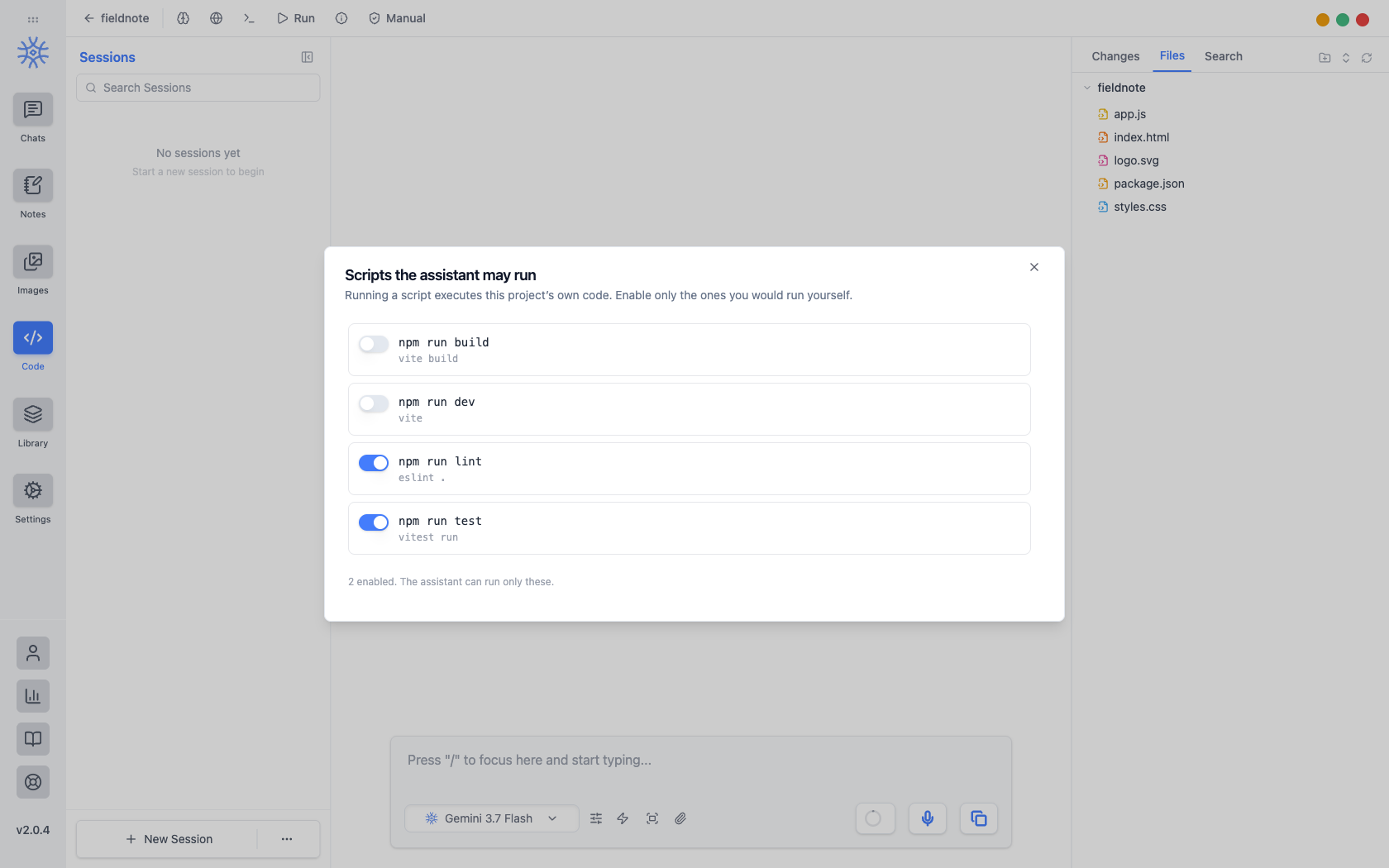This screenshot has height=868, width=1389.
Task: Click the info icon in toolbar
Action: tap(341, 18)
